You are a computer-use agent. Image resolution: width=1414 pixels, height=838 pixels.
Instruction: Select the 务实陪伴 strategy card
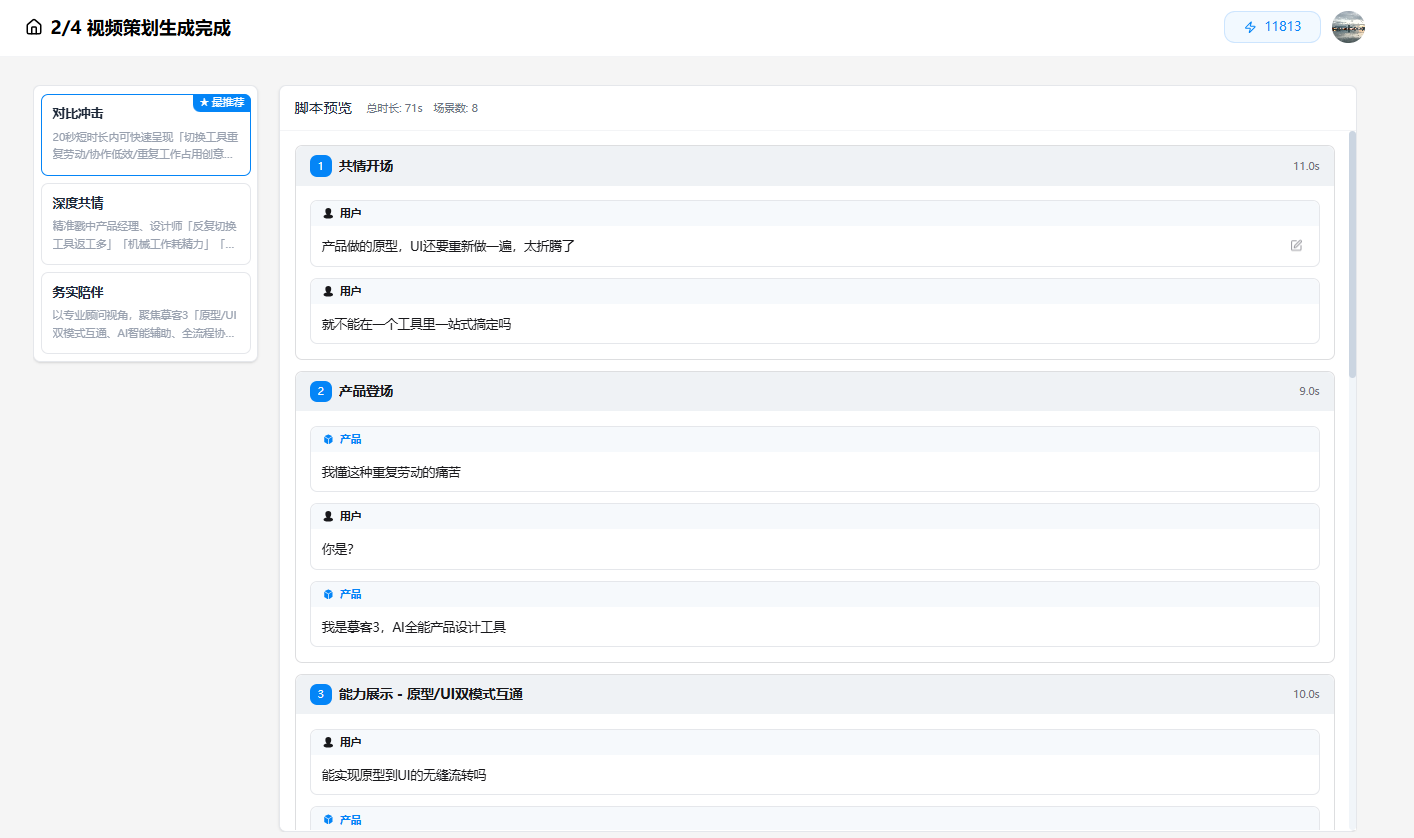146,313
